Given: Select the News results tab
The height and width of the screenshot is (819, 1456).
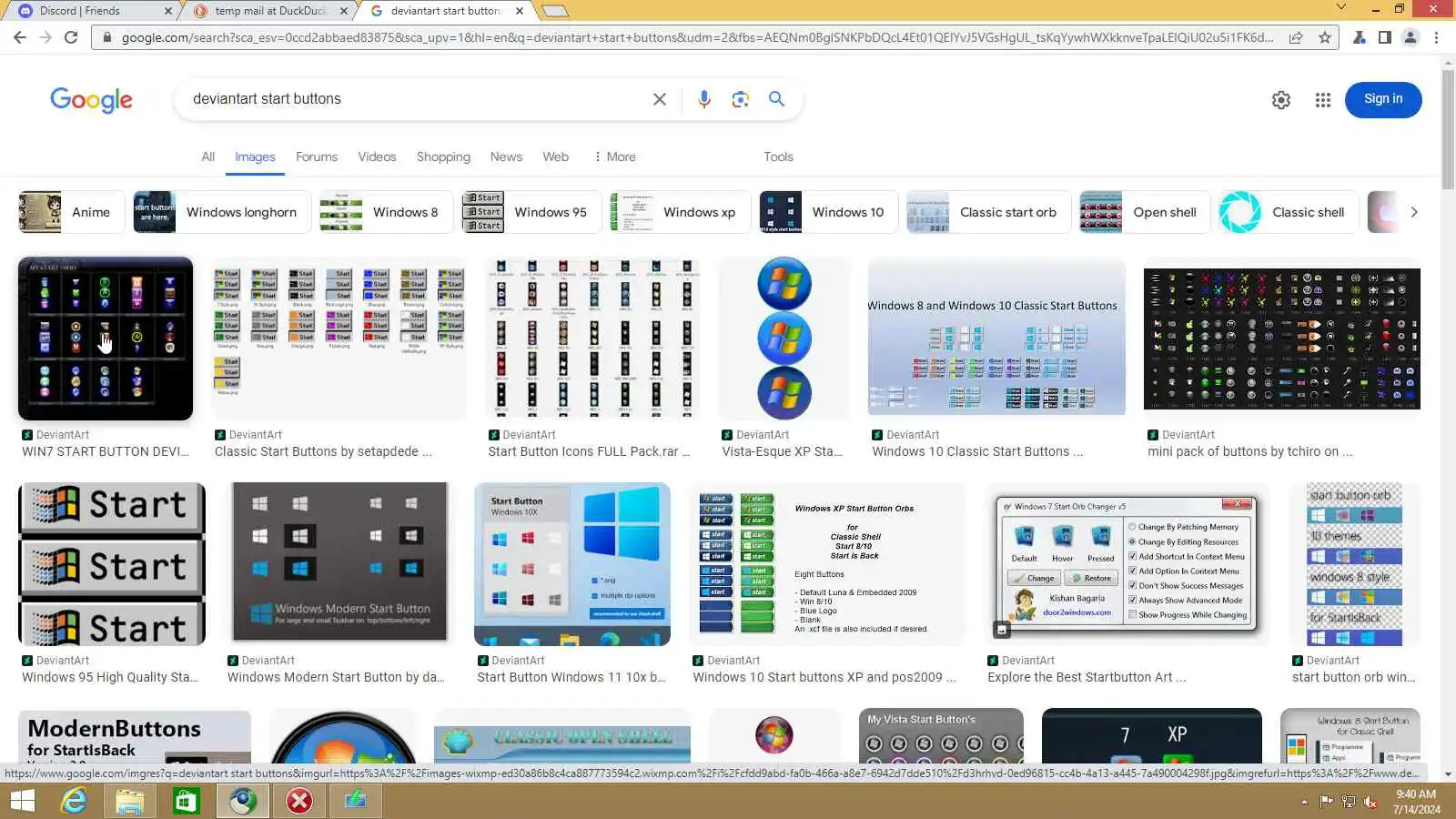Looking at the screenshot, I should point(506,157).
